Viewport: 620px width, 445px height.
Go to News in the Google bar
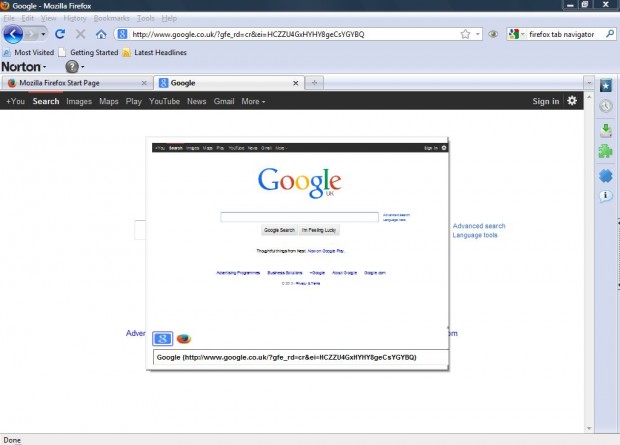[197, 101]
